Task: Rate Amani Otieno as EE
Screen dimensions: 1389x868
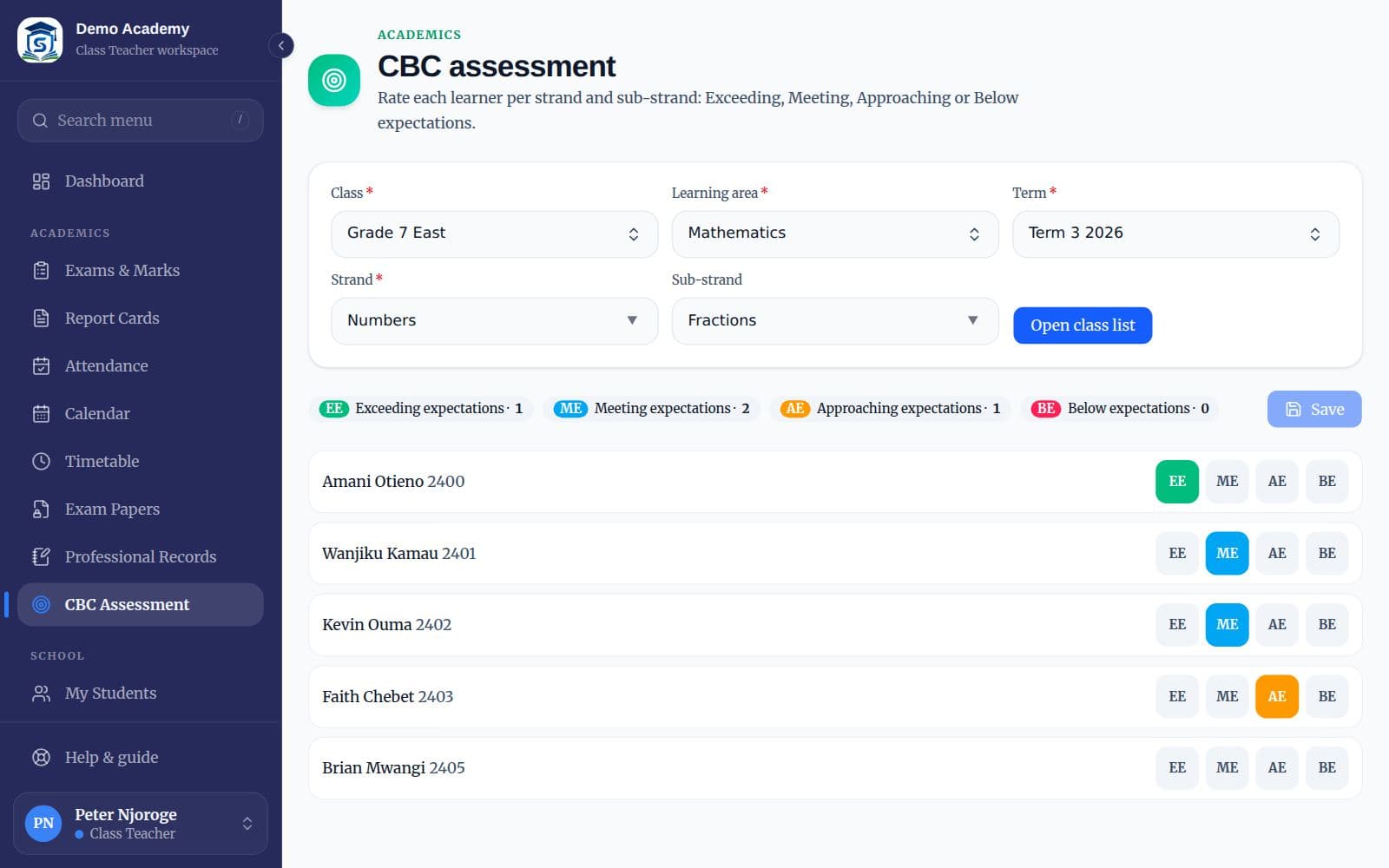Action: point(1177,482)
